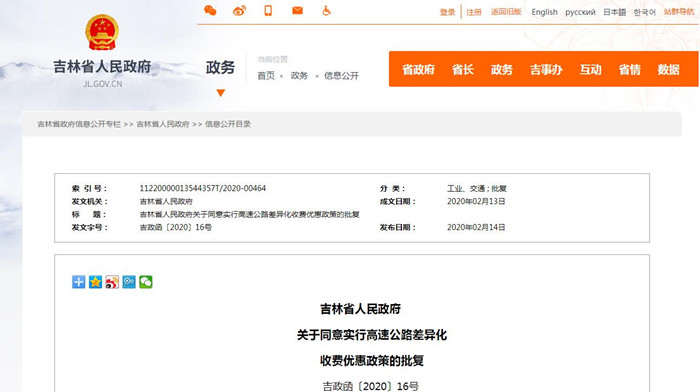
Task: Click the 返回旧版 link
Action: 506,12
